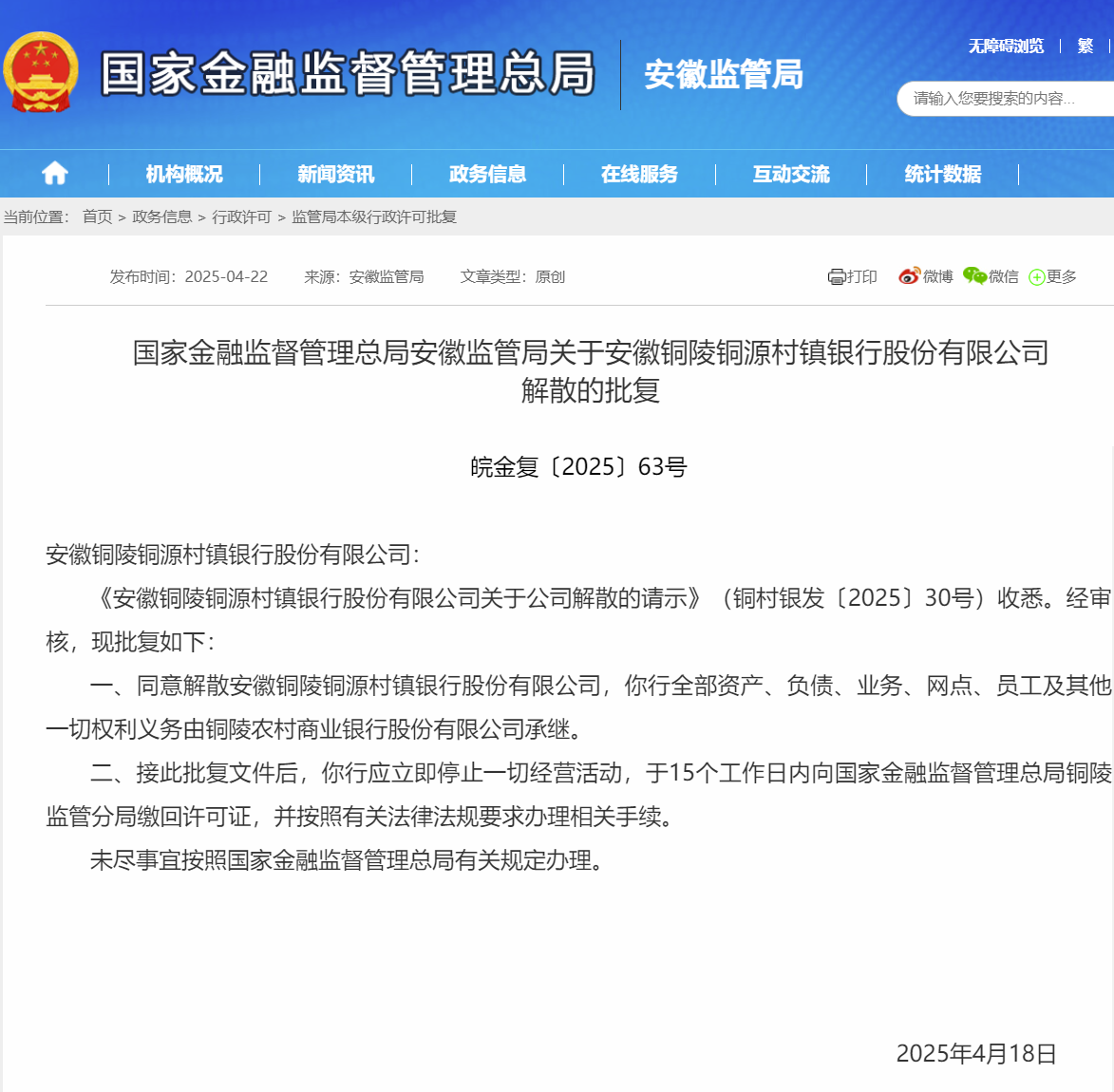Click the 打印 print label
Viewport: 1114px width, 1092px height.
861,276
